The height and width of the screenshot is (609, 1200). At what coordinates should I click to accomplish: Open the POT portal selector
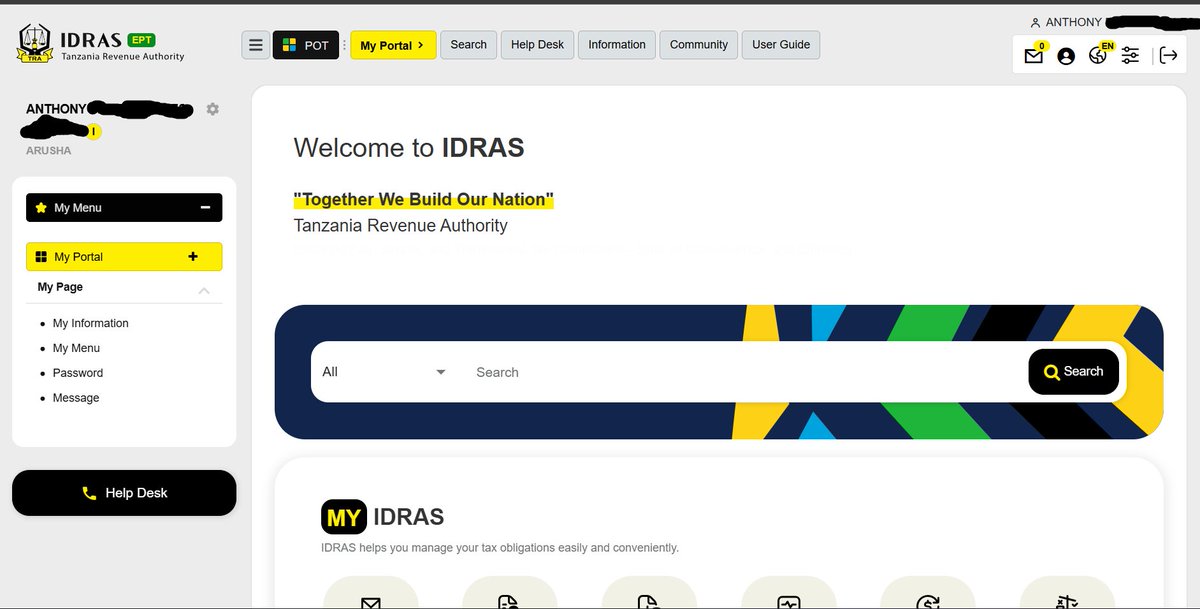[306, 45]
